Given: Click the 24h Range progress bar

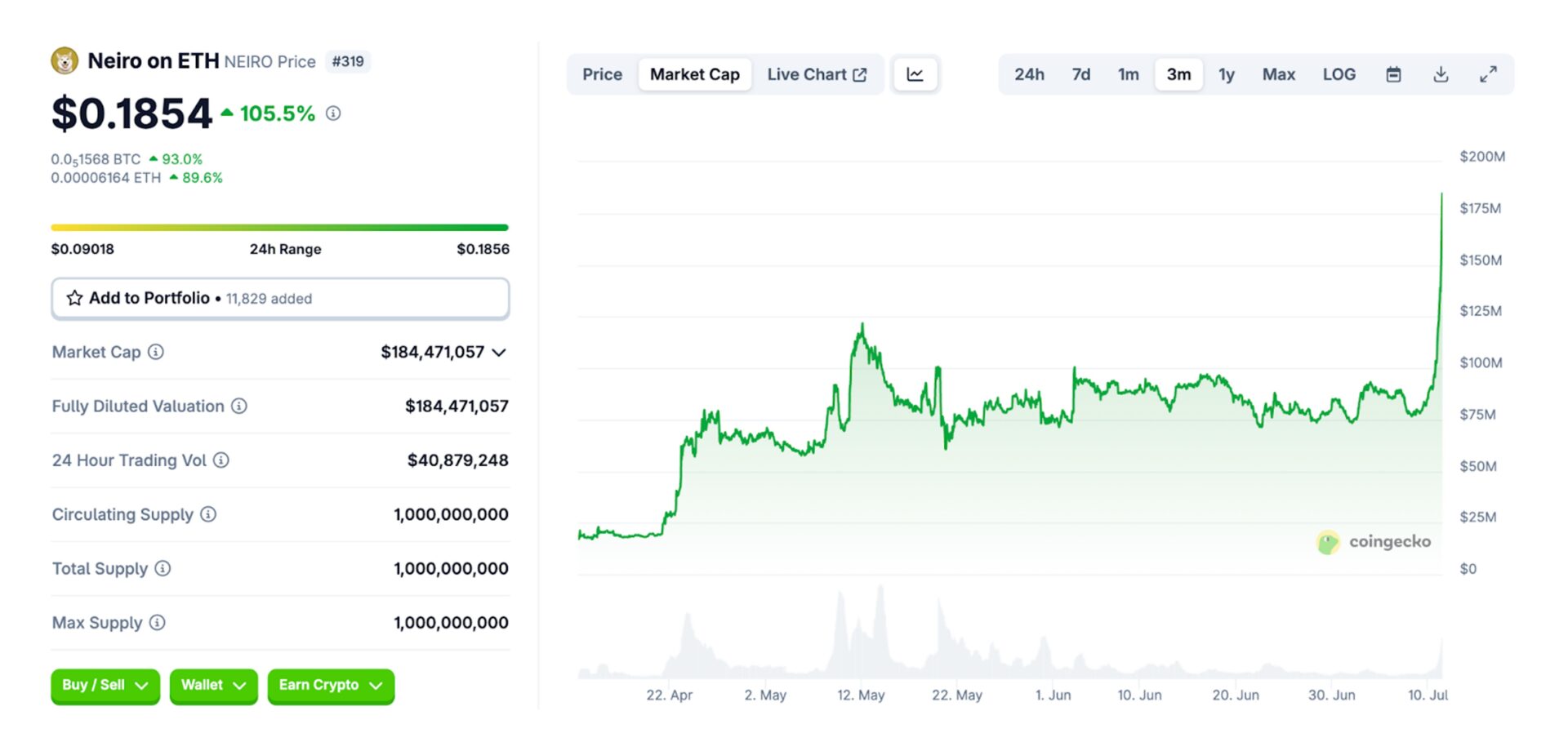Looking at the screenshot, I should click(x=280, y=228).
